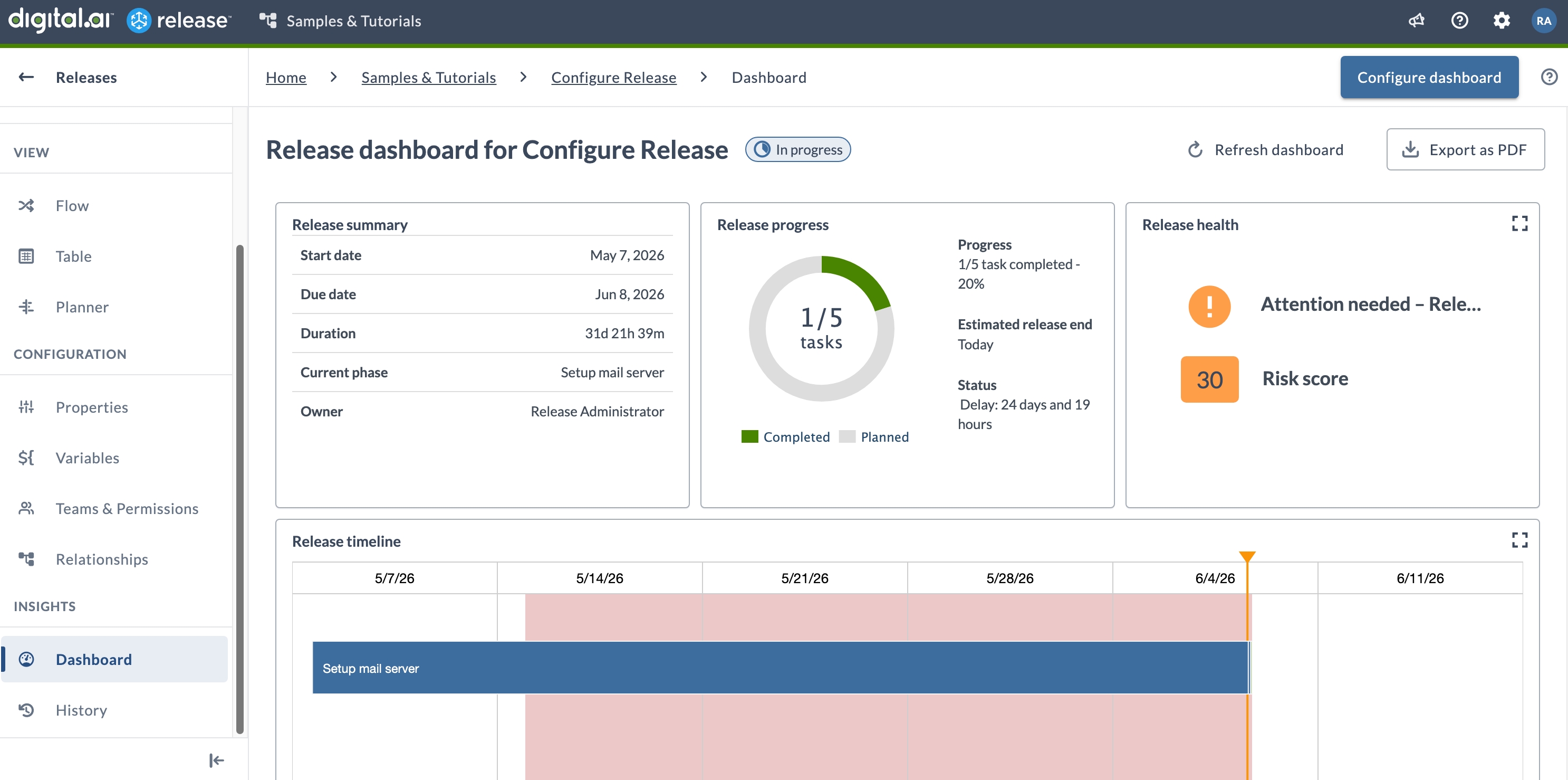This screenshot has width=1568, height=780.
Task: Click the download icon in Export as PDF
Action: (x=1410, y=150)
